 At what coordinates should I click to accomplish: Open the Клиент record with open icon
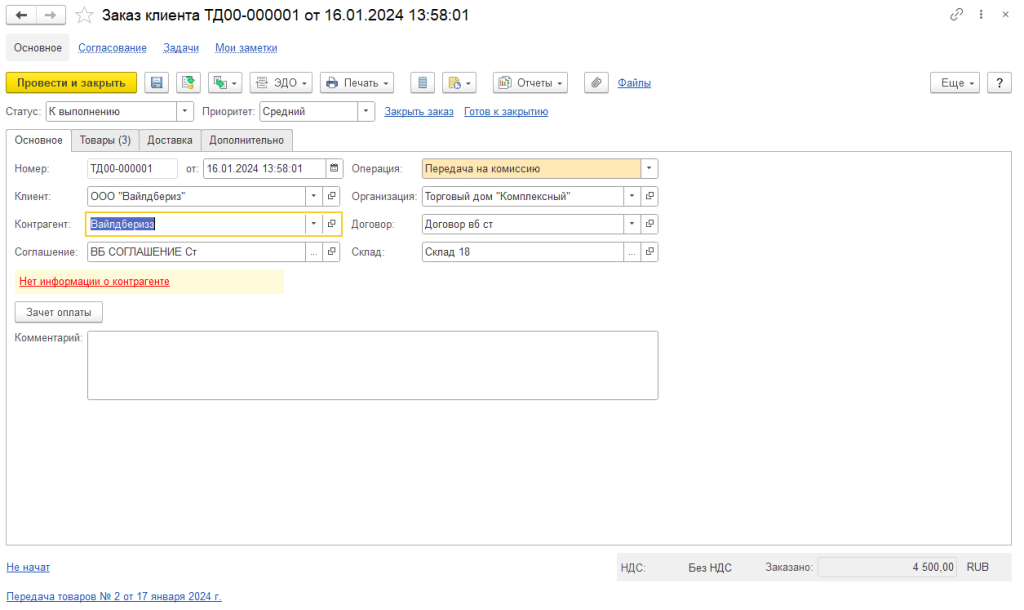[x=332, y=196]
